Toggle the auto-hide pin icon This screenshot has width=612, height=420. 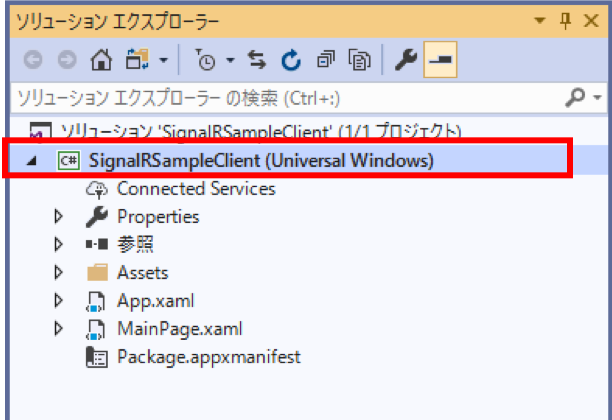pyautogui.click(x=566, y=20)
